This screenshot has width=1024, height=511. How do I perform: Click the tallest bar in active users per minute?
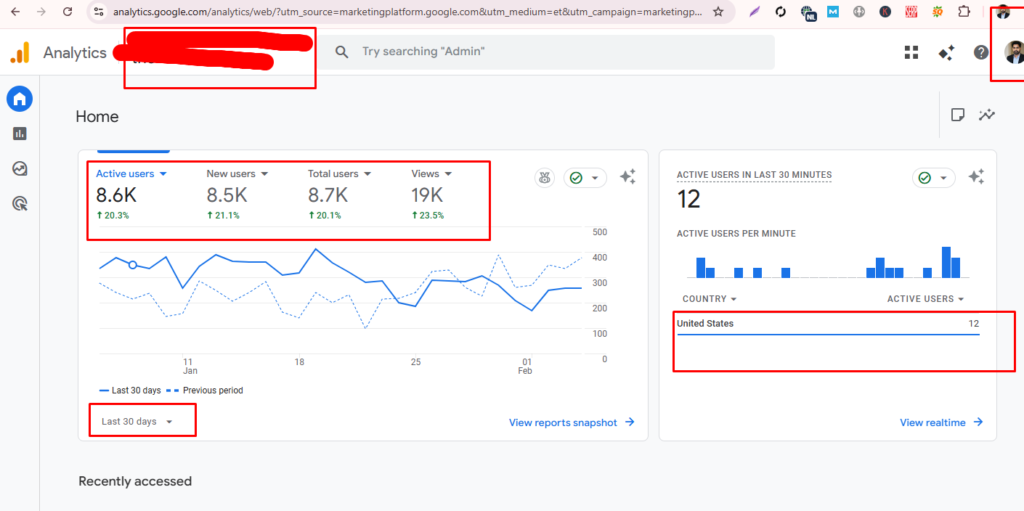946,262
